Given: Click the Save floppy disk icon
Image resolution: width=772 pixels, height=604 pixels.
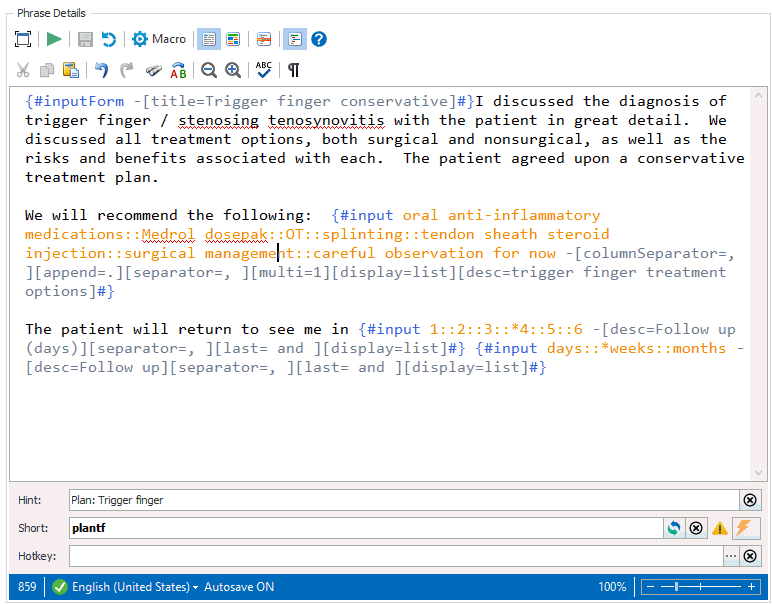Looking at the screenshot, I should pyautogui.click(x=86, y=39).
